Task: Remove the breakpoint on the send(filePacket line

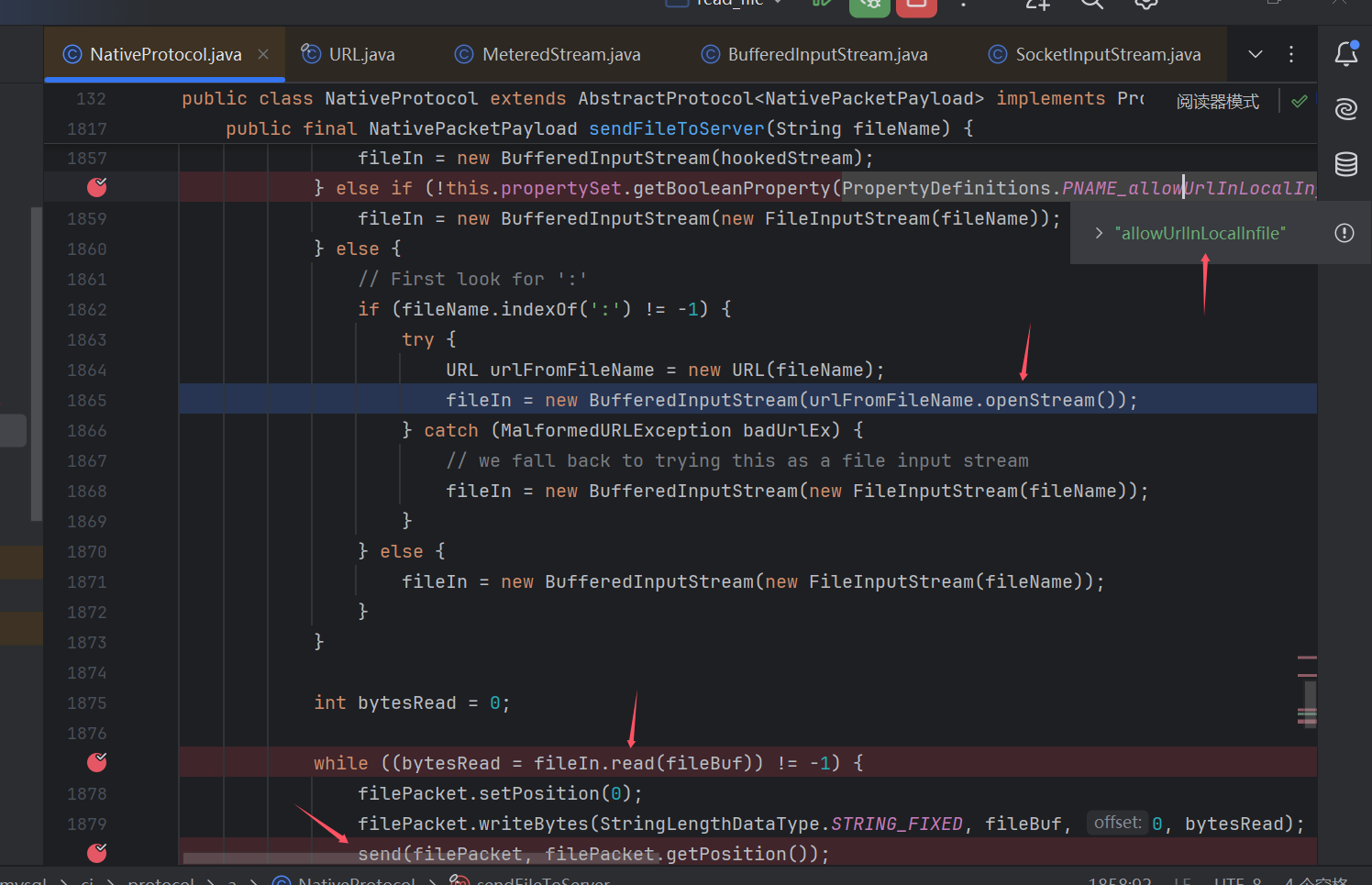Action: tap(96, 854)
